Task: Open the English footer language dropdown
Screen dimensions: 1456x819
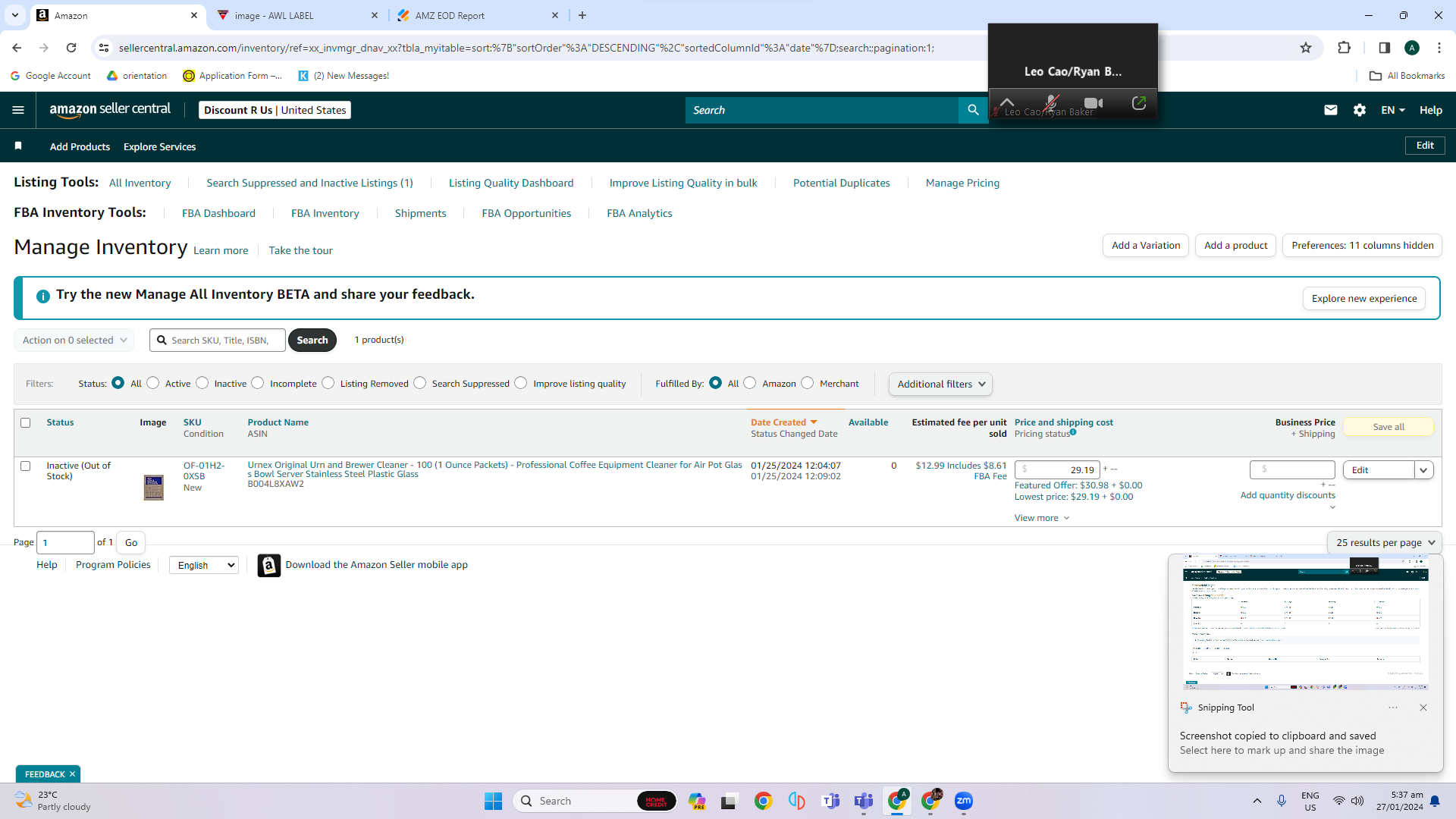Action: click(204, 566)
